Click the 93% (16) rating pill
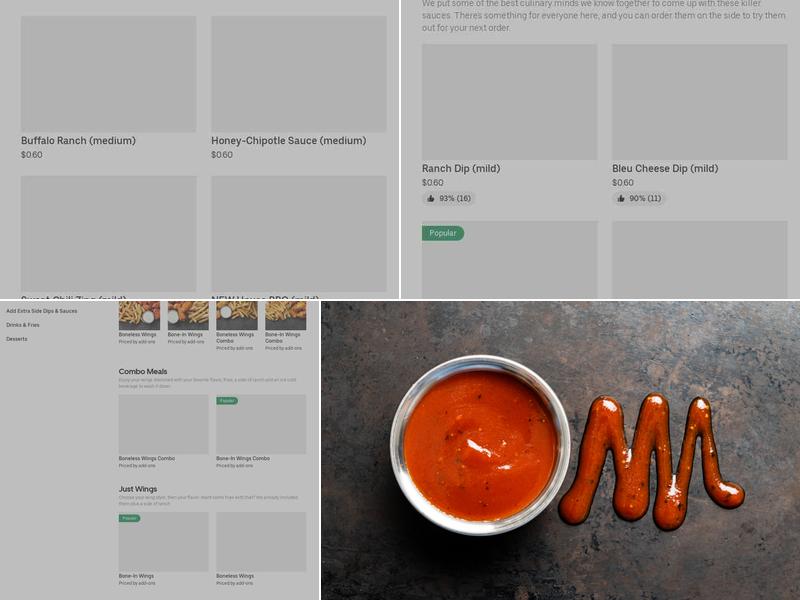 [449, 198]
